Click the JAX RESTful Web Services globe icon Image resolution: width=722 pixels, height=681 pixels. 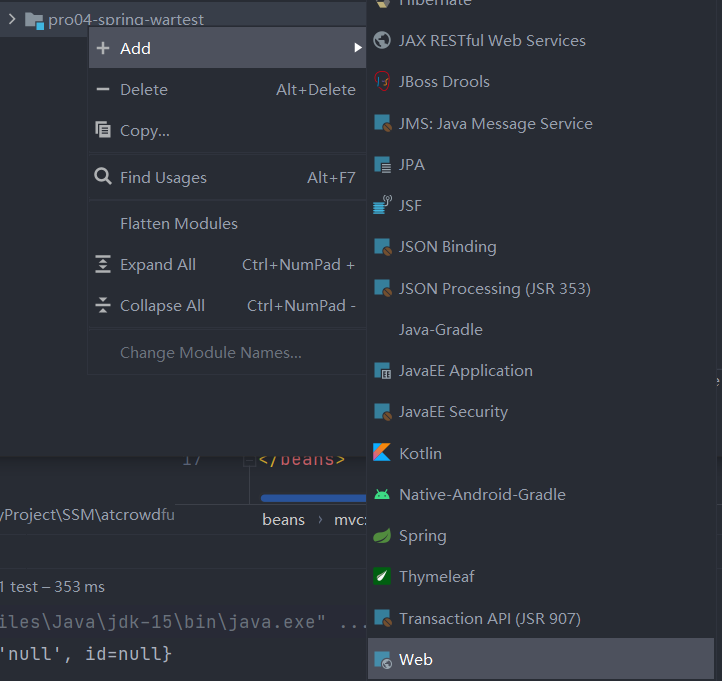[x=382, y=40]
